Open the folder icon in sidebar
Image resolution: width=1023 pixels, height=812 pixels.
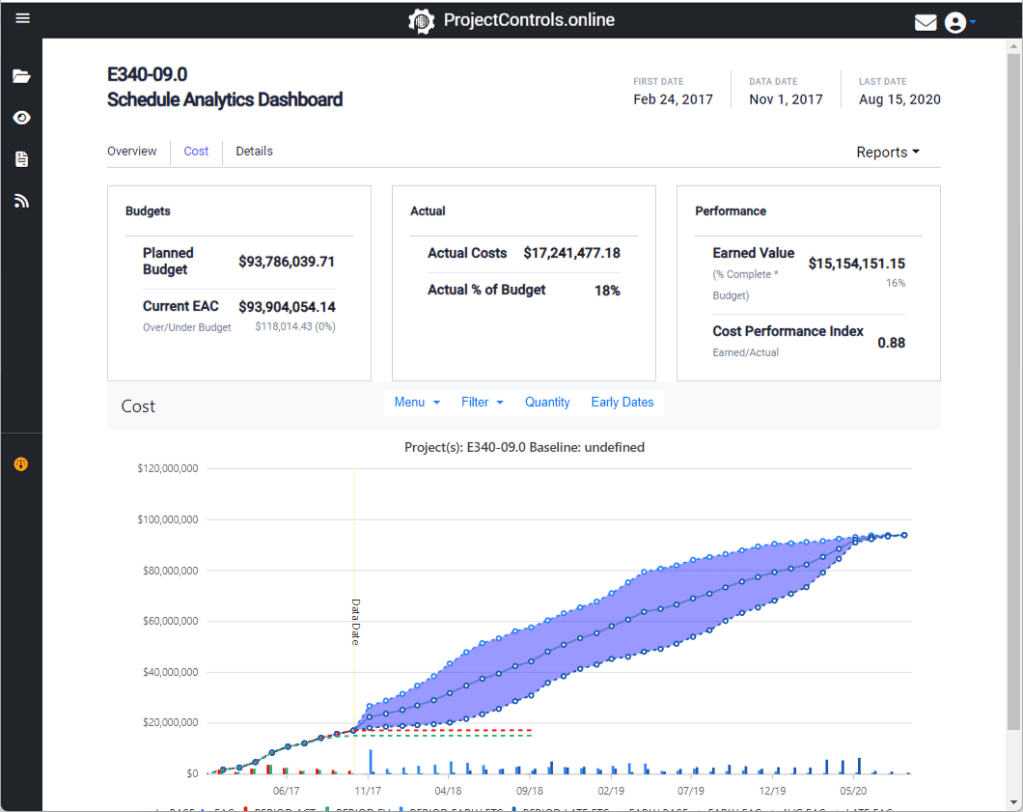pos(21,77)
